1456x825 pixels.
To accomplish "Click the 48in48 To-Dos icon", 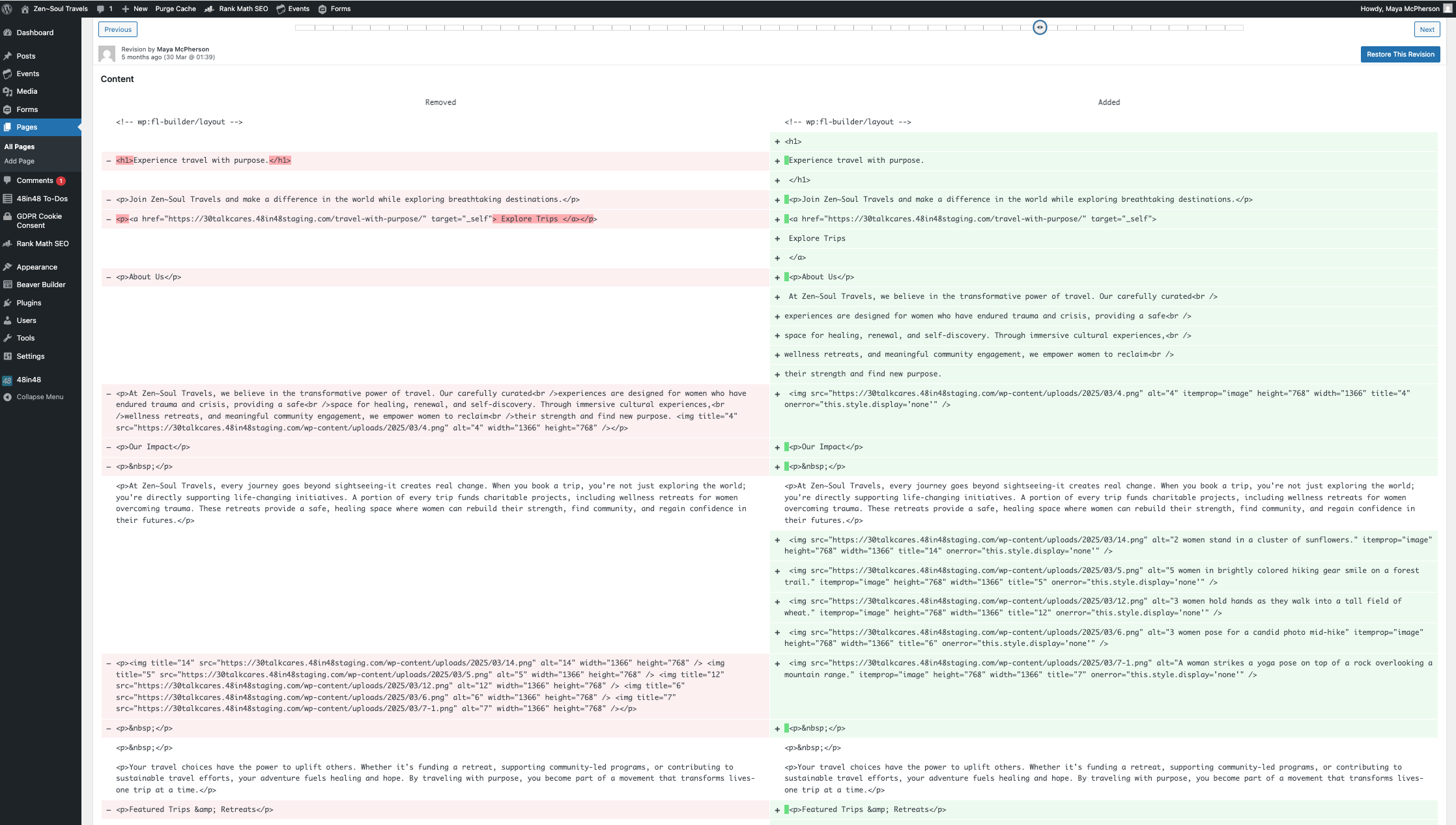I will click(x=8, y=199).
